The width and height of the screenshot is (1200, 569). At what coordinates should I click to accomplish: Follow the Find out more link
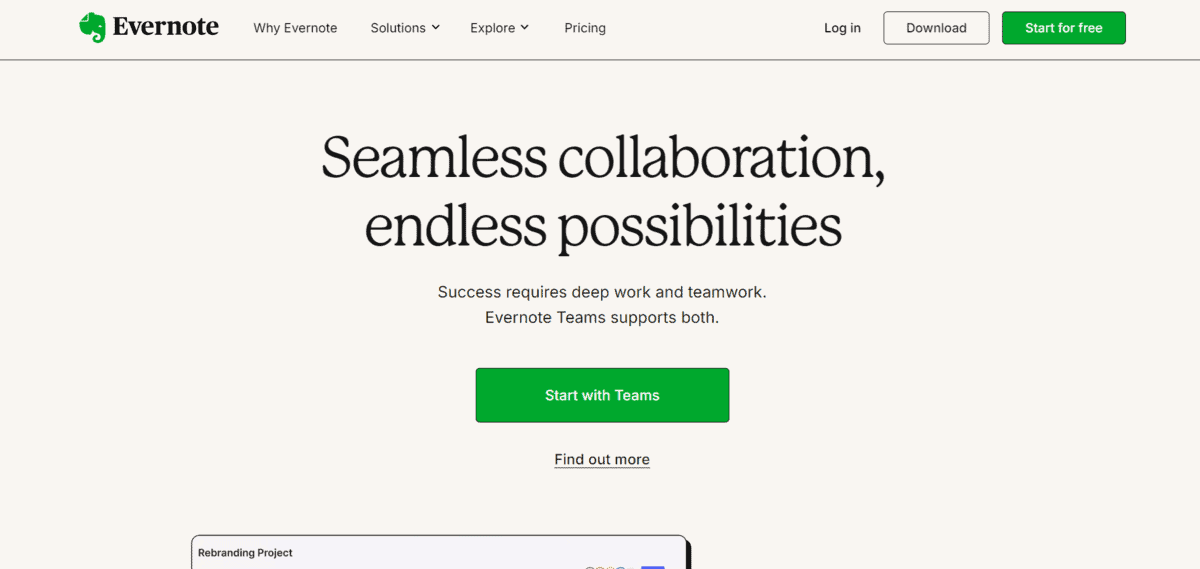(602, 460)
